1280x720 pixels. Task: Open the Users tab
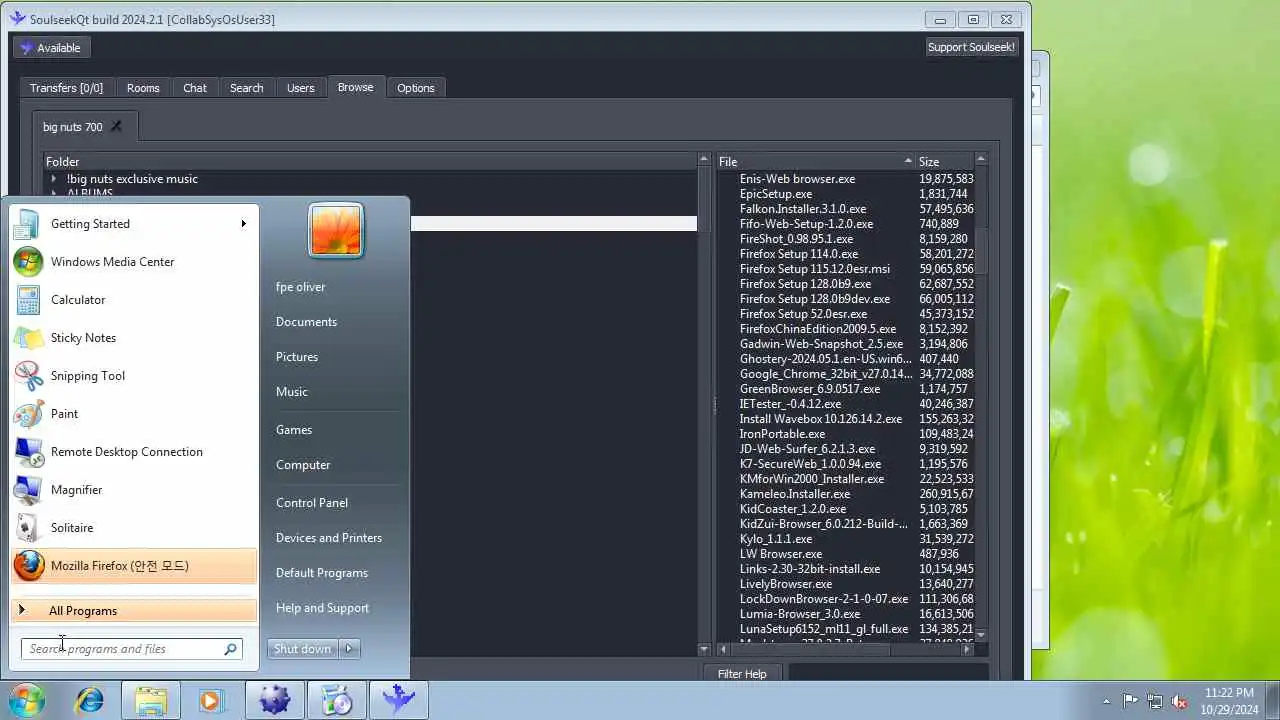click(301, 88)
